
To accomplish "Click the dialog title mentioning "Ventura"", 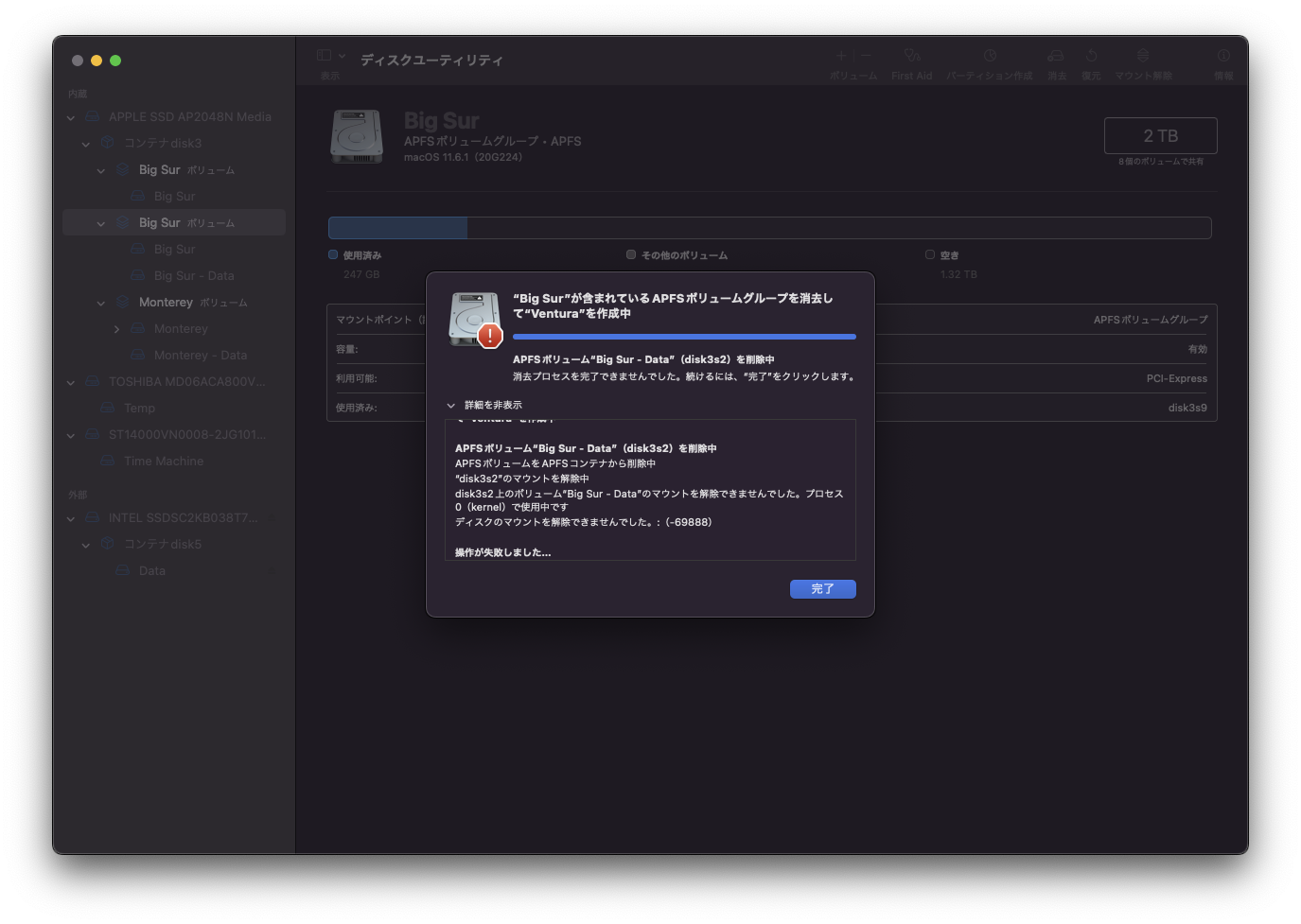I will click(673, 305).
